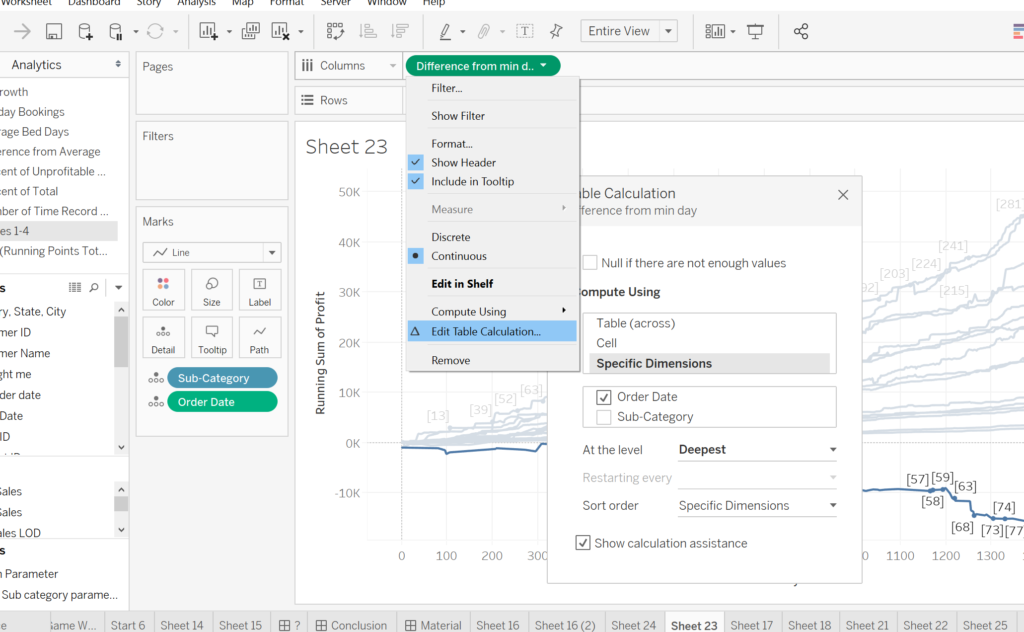Screen dimensions: 1024x632
Task: Open the Sort order Specific Dimensions dropdown
Action: click(x=758, y=505)
